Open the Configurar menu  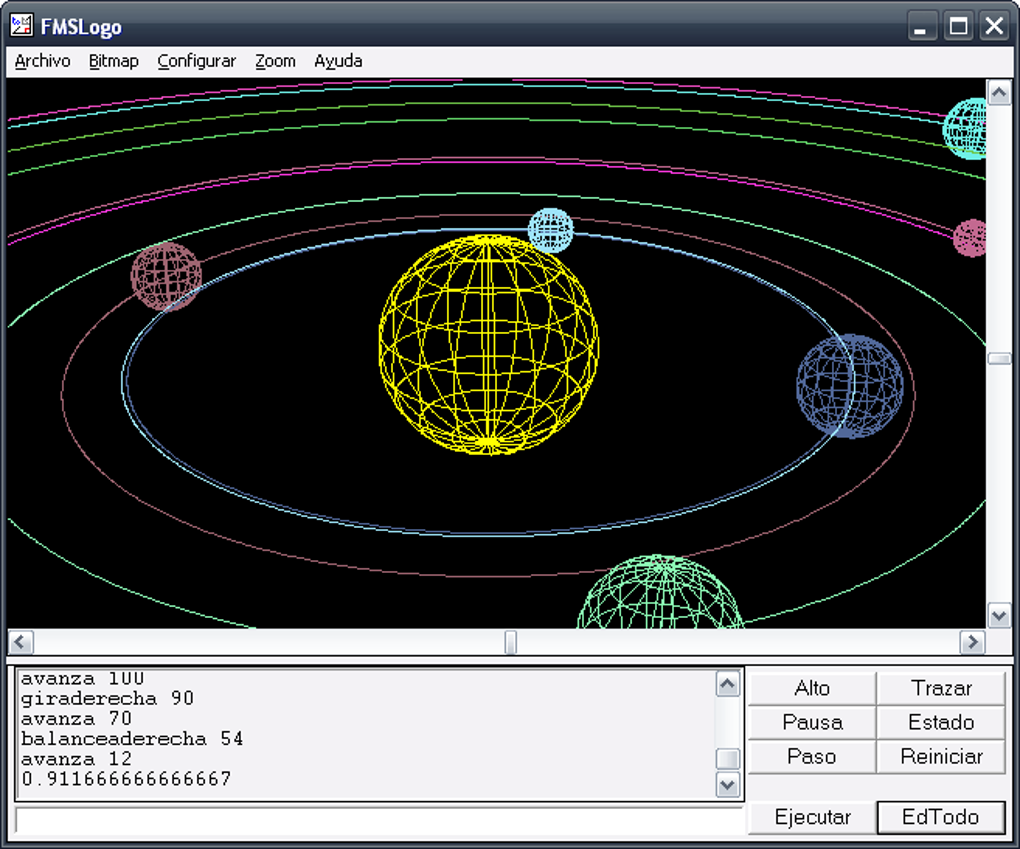[x=196, y=61]
